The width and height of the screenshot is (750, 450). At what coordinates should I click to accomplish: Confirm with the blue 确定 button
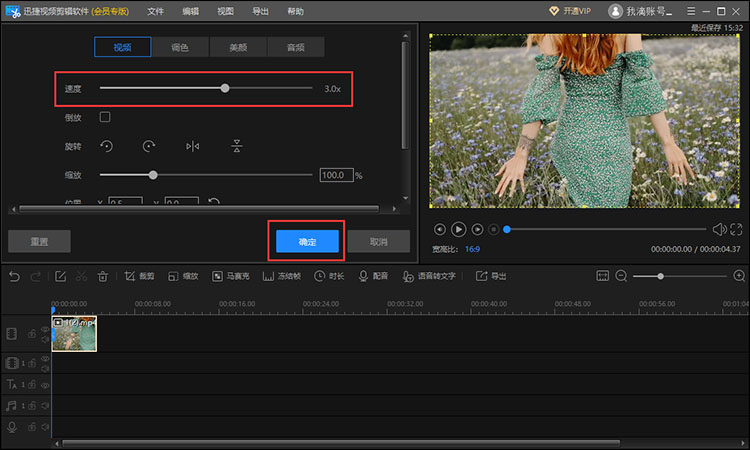pos(307,241)
